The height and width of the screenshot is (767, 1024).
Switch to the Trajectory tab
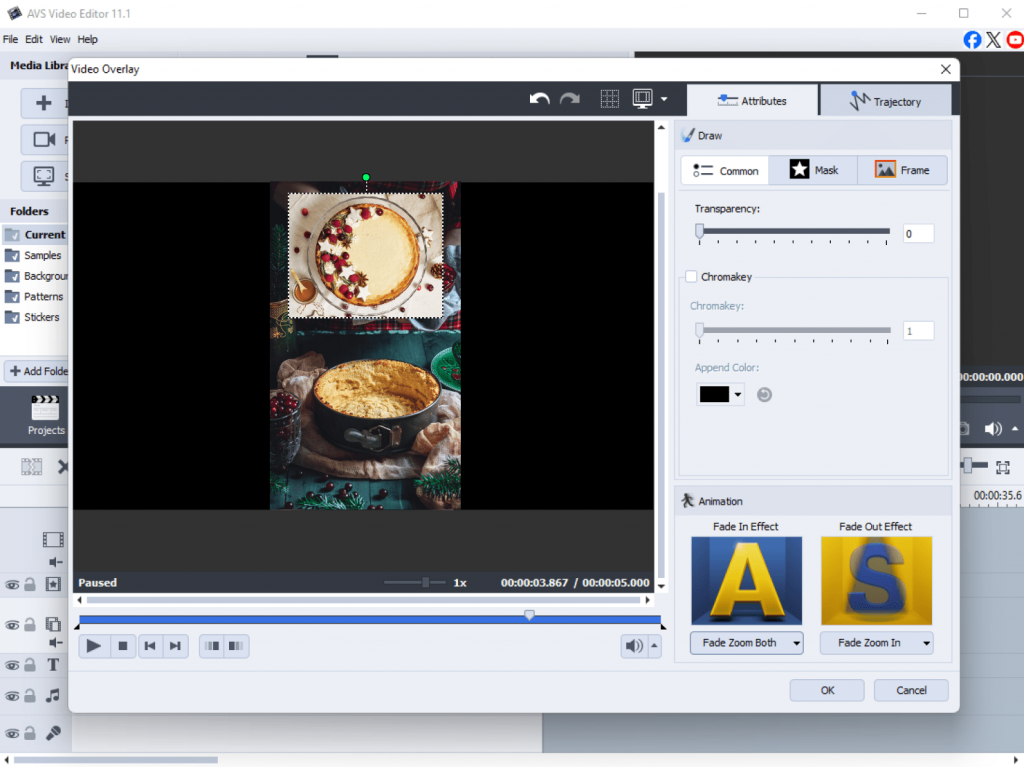point(885,101)
